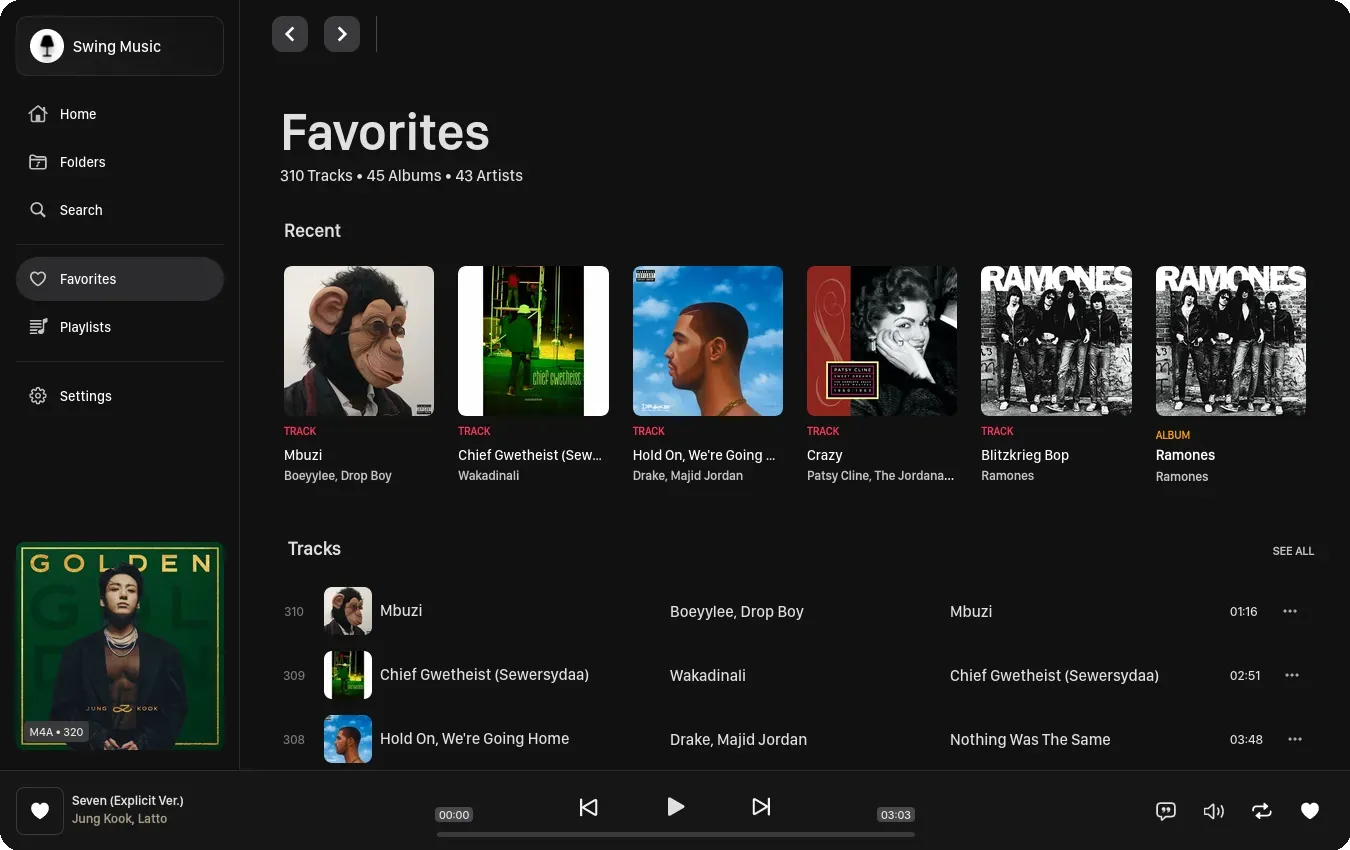
Task: Go to Home in sidebar
Action: pyautogui.click(x=78, y=114)
